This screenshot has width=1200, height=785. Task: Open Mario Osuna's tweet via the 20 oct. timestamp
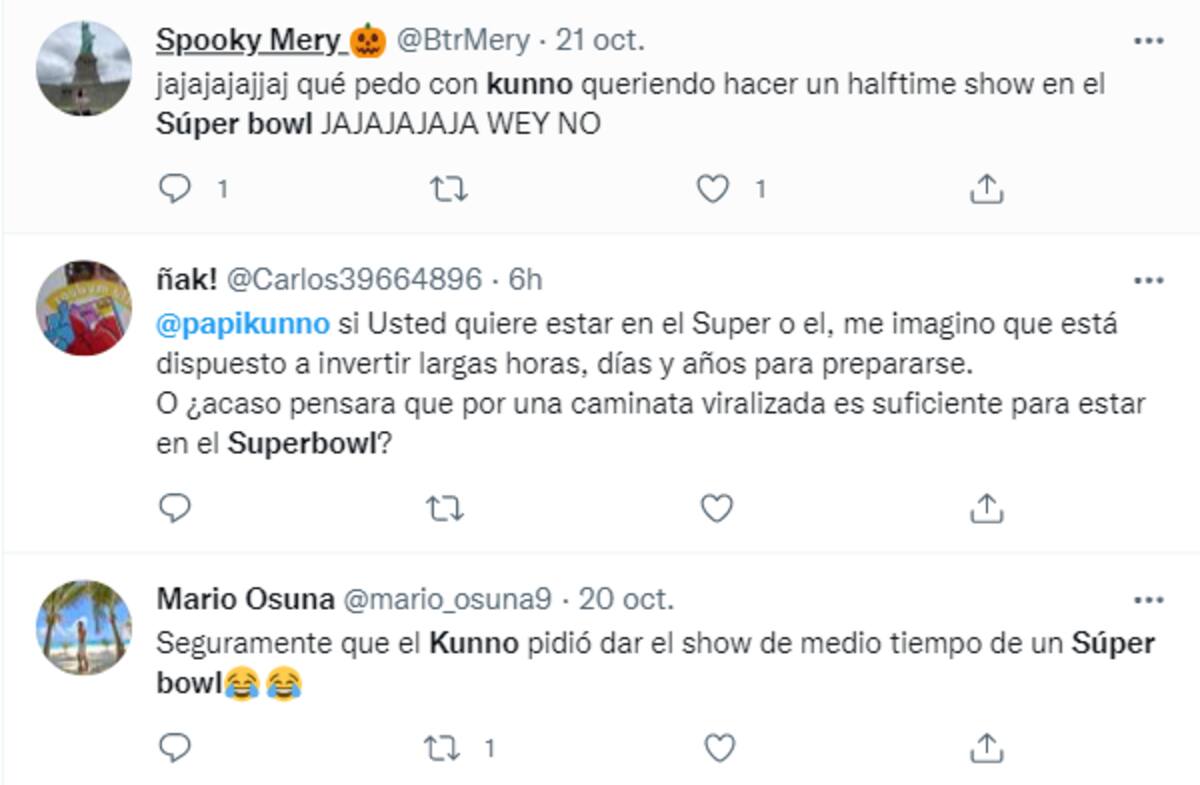pos(626,599)
